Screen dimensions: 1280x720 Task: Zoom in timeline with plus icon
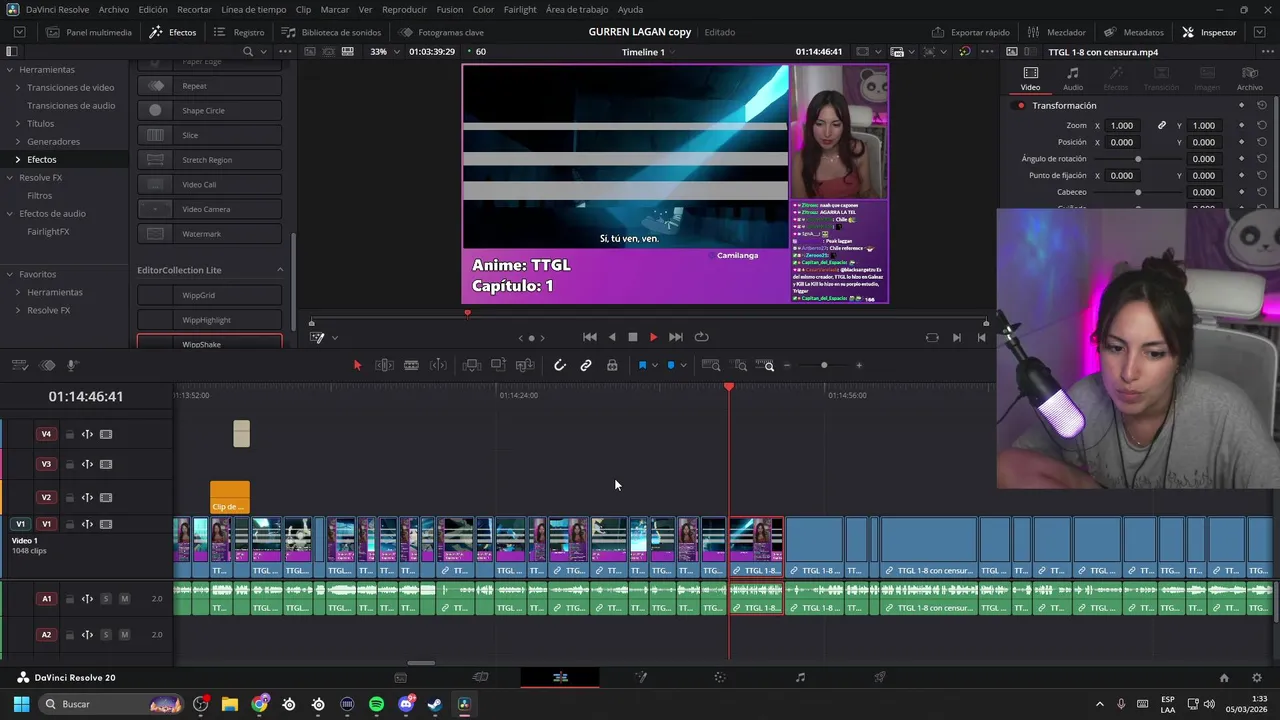(x=859, y=365)
